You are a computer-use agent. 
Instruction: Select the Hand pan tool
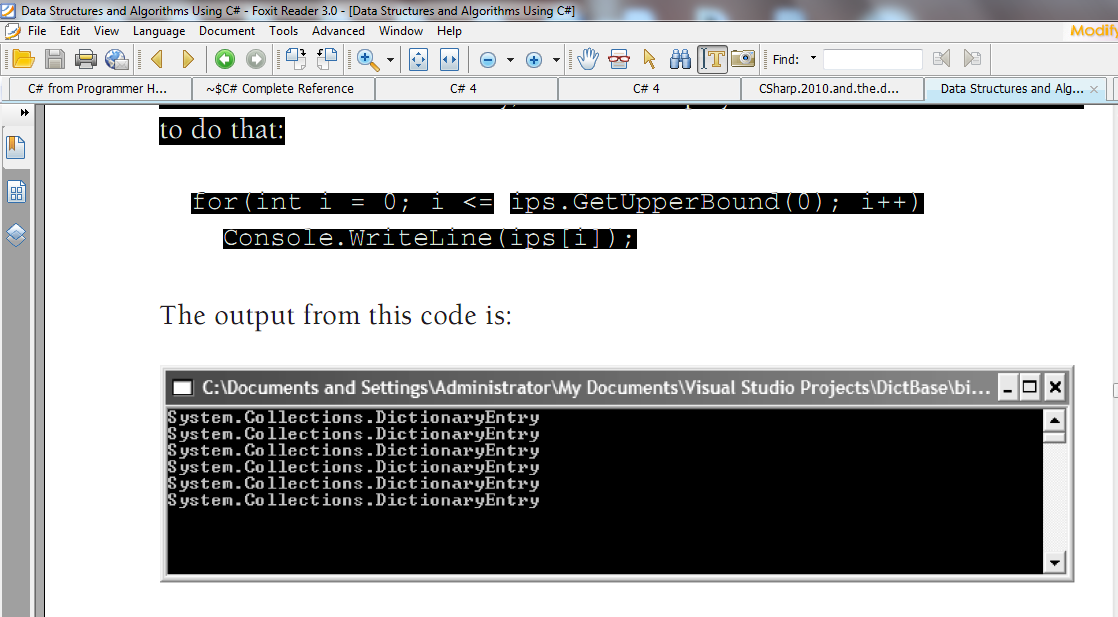tap(589, 60)
